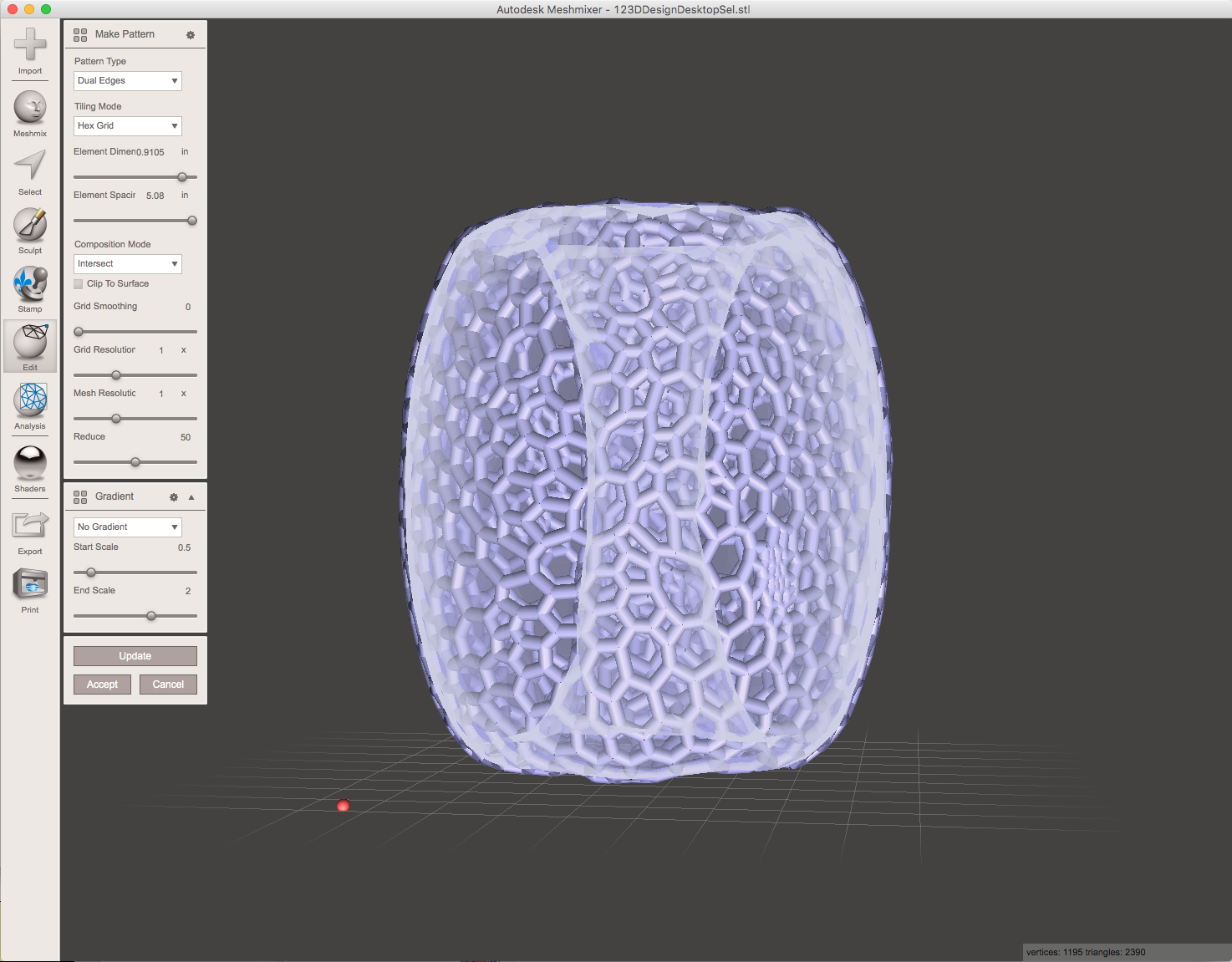Click the Reduce slider handle

pyautogui.click(x=135, y=462)
